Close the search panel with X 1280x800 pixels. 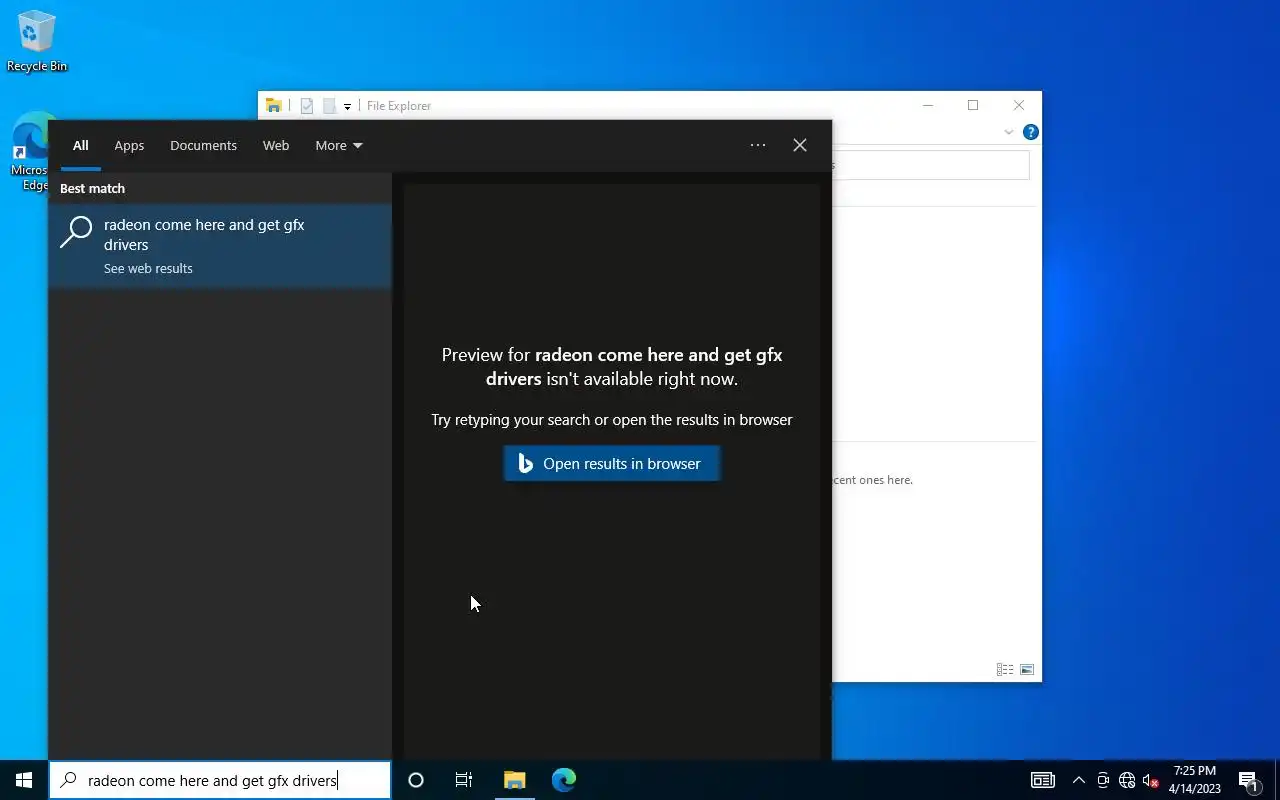click(800, 146)
